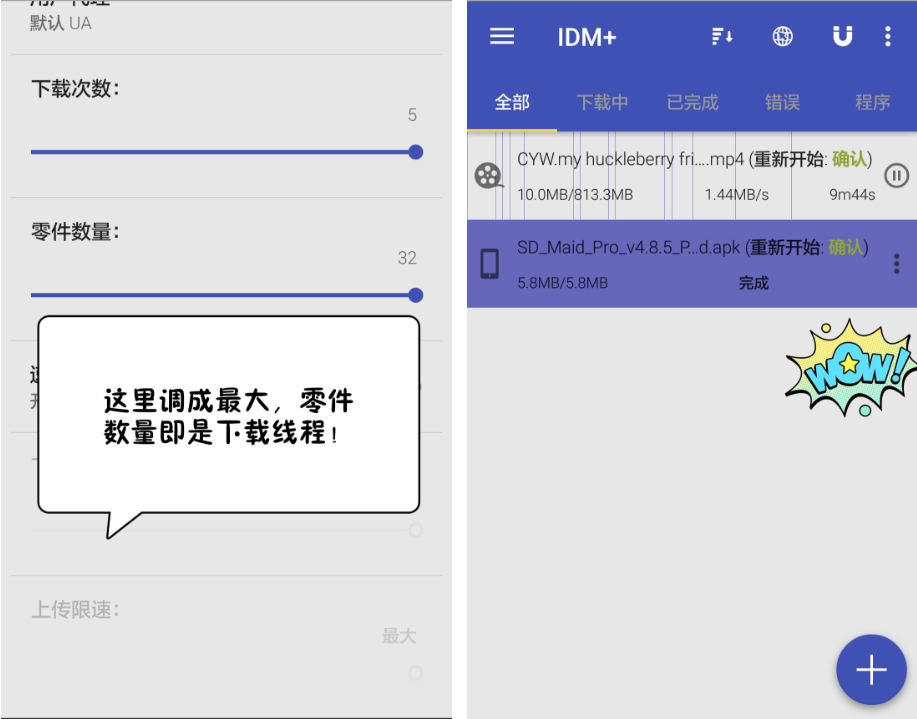Image resolution: width=917 pixels, height=719 pixels.
Task: Pause the CYW.my huckleberry download
Action: (x=897, y=176)
